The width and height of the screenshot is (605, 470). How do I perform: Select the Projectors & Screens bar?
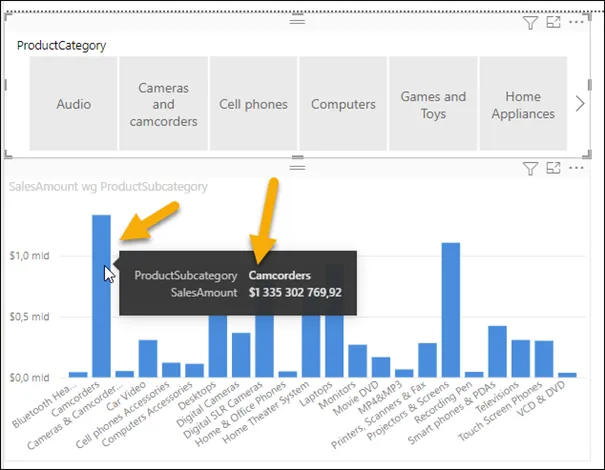[x=450, y=310]
